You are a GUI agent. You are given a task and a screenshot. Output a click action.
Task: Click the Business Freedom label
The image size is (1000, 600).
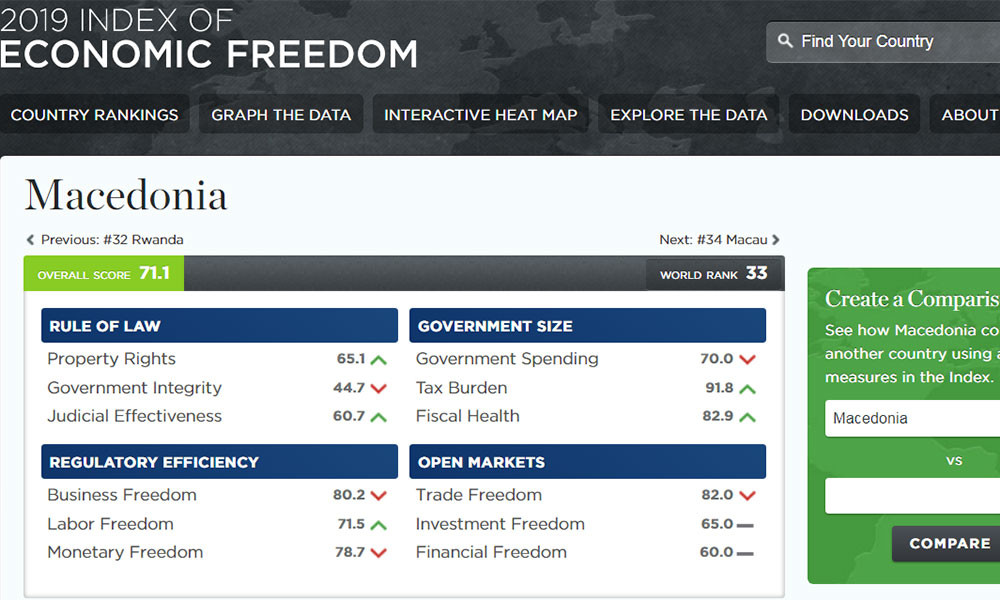[x=122, y=495]
